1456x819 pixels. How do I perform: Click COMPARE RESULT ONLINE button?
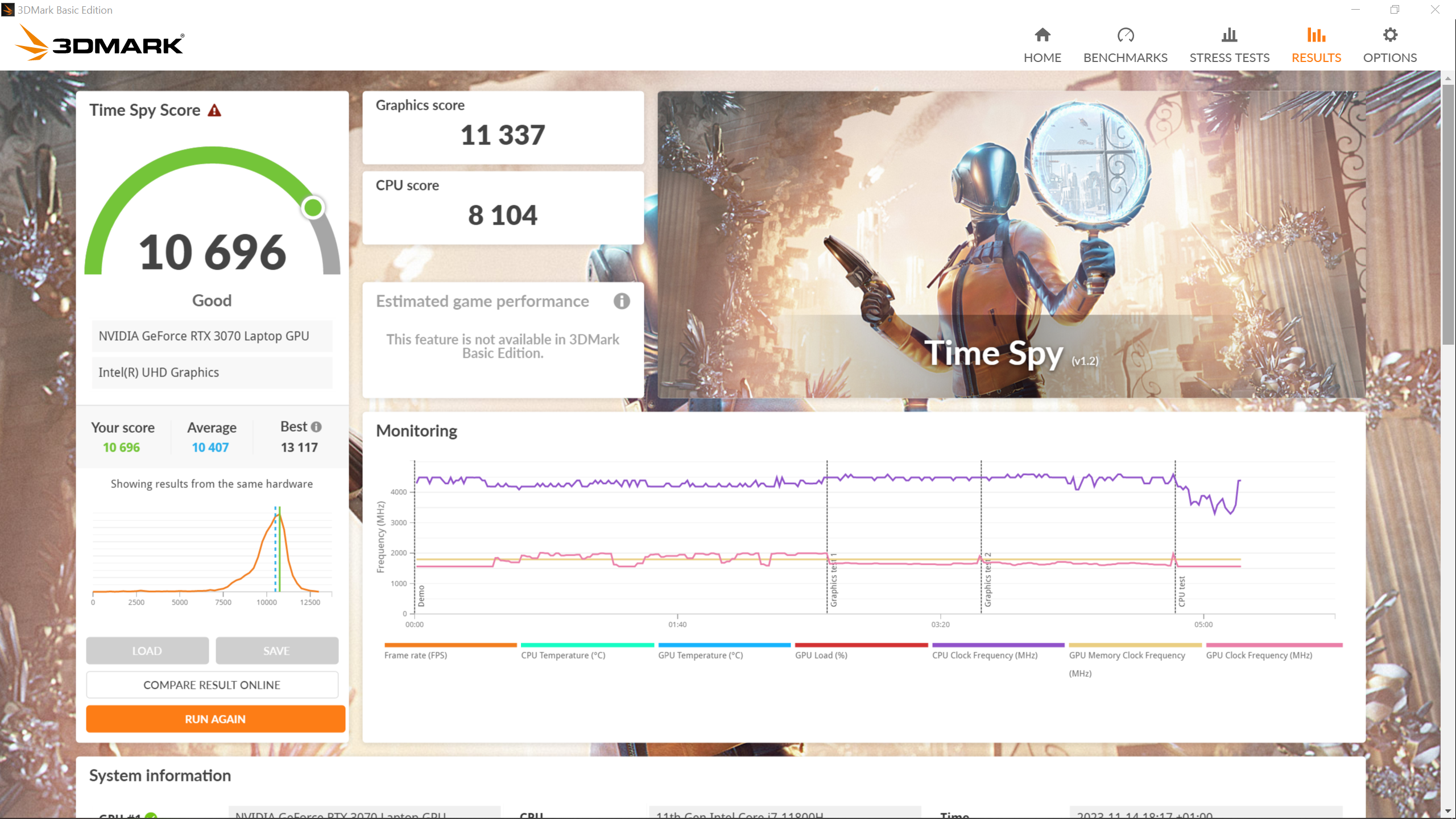pyautogui.click(x=212, y=685)
